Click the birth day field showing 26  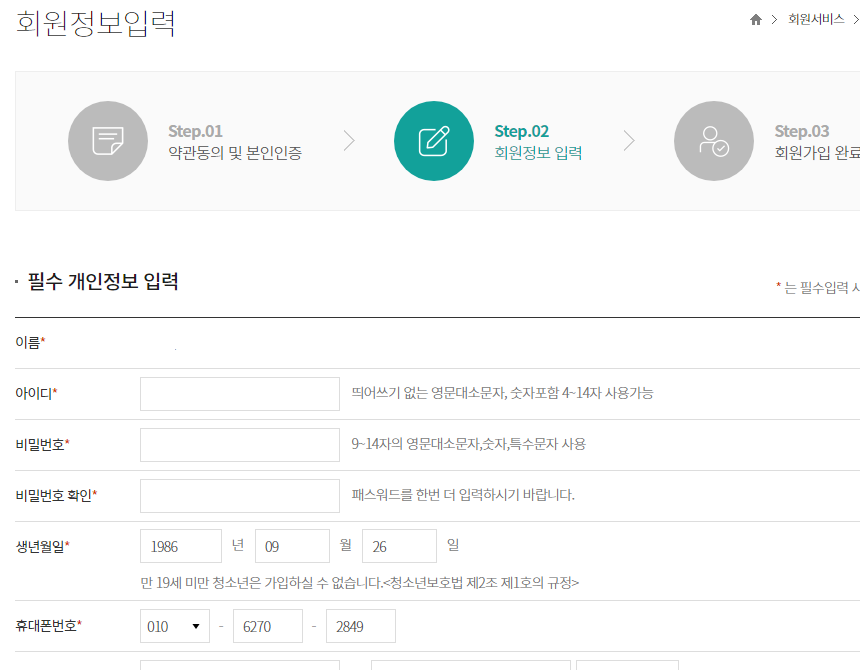[399, 546]
